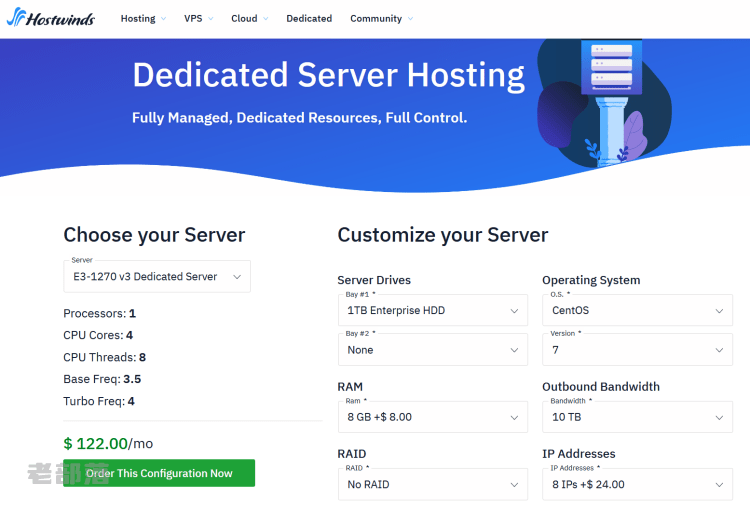
Task: Click the server rack illustration
Action: 611,67
